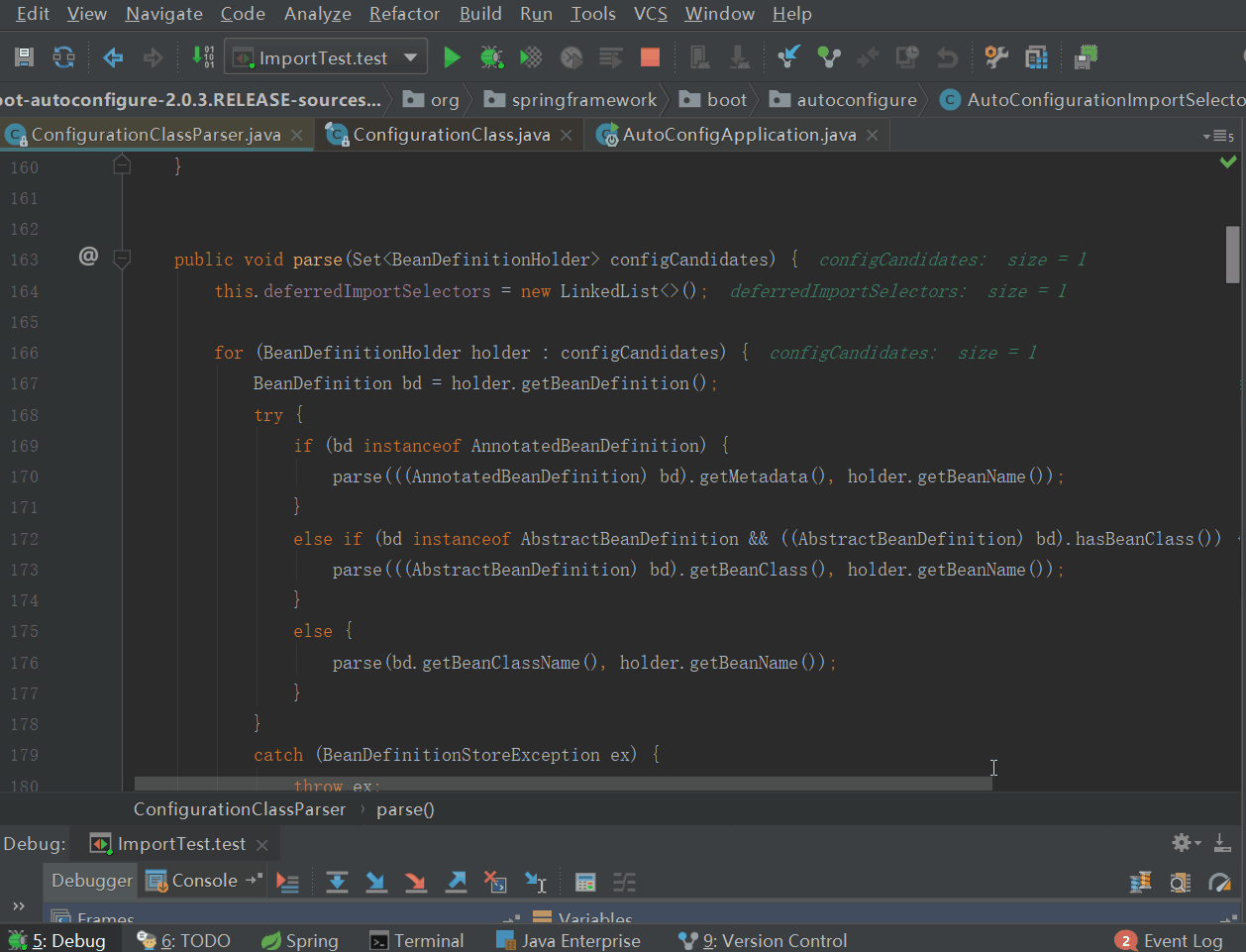This screenshot has width=1246, height=952.
Task: Build the project using the toolbar icon
Action: click(x=203, y=57)
